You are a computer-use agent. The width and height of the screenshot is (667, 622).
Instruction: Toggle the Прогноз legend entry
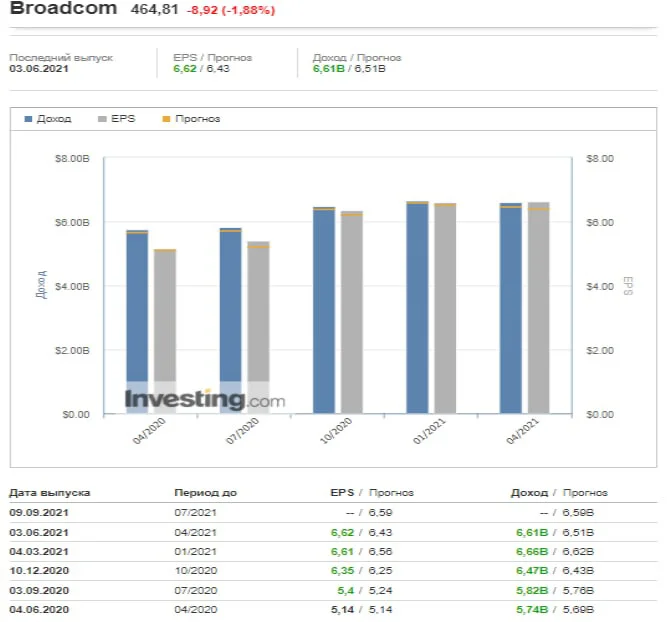click(x=191, y=119)
